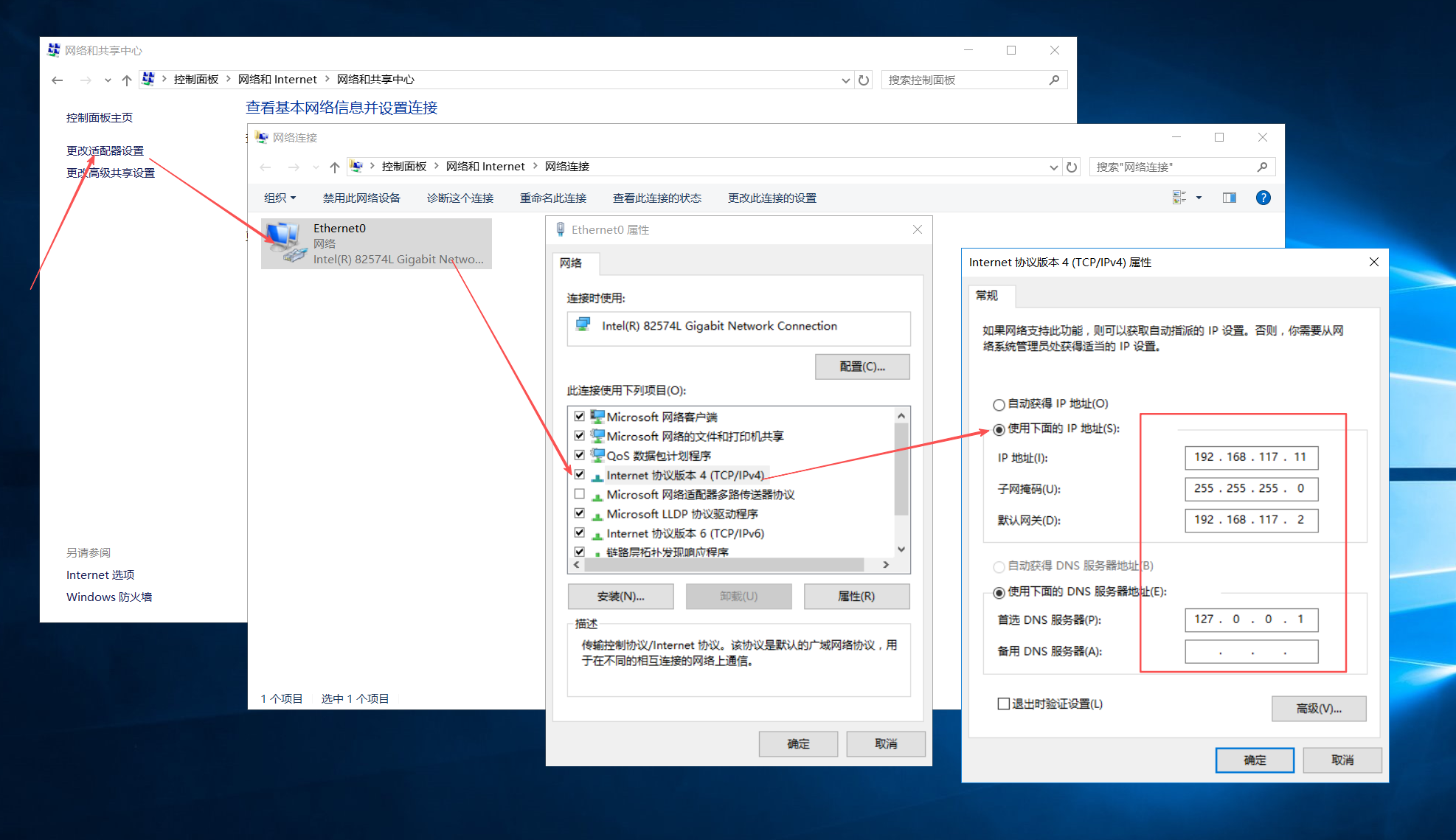Click the 高级(V)... button

click(x=1318, y=708)
